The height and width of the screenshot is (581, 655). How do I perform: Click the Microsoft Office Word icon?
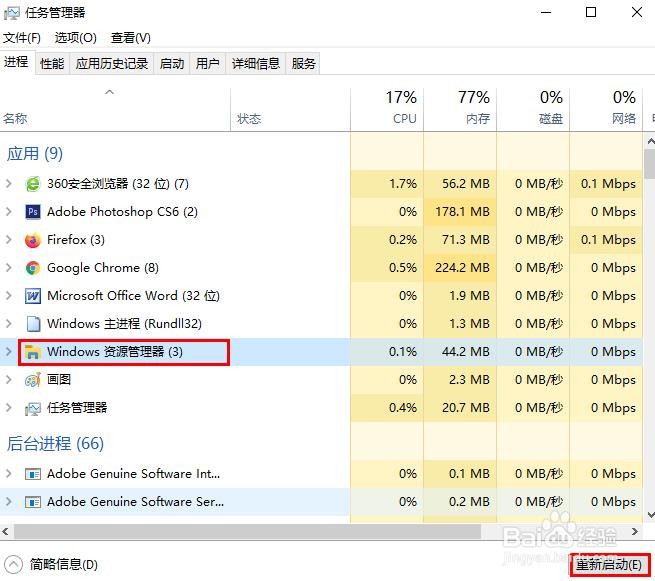[x=33, y=296]
